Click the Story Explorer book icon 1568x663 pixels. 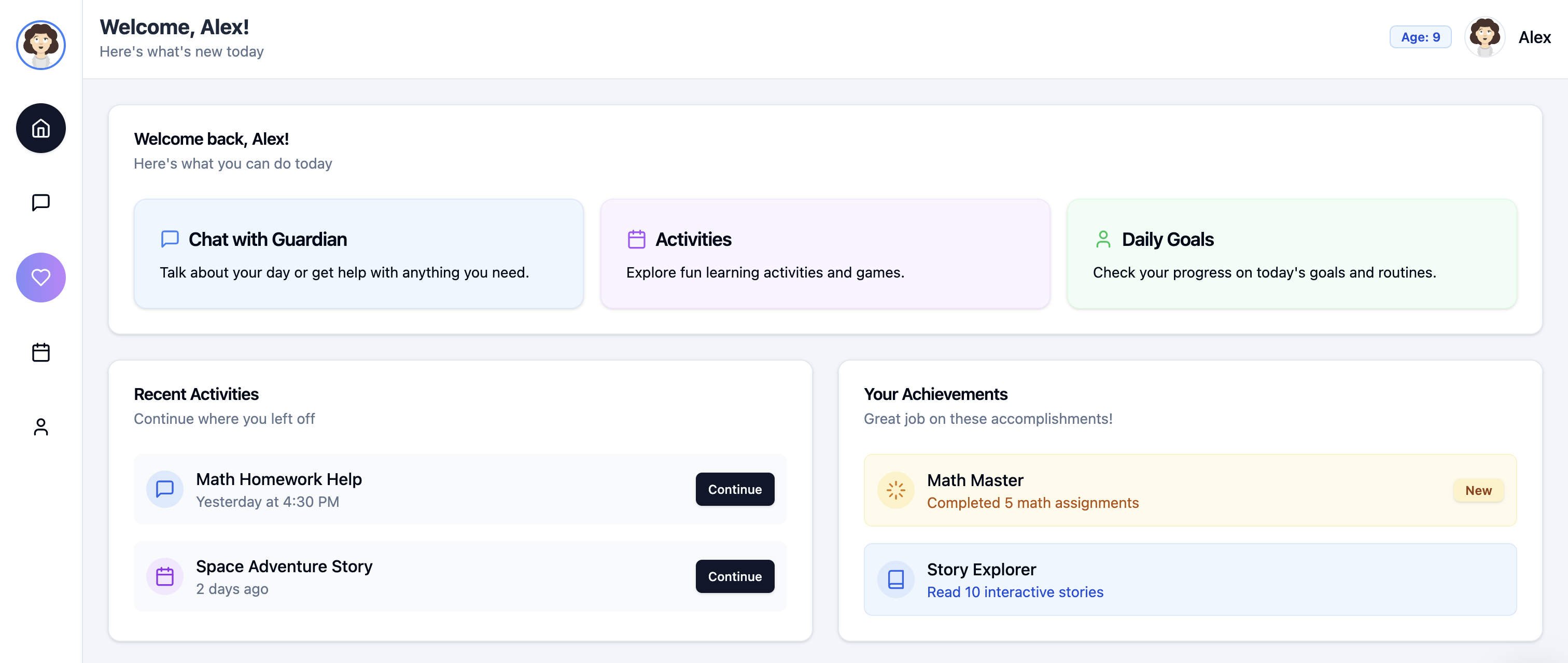(x=895, y=579)
